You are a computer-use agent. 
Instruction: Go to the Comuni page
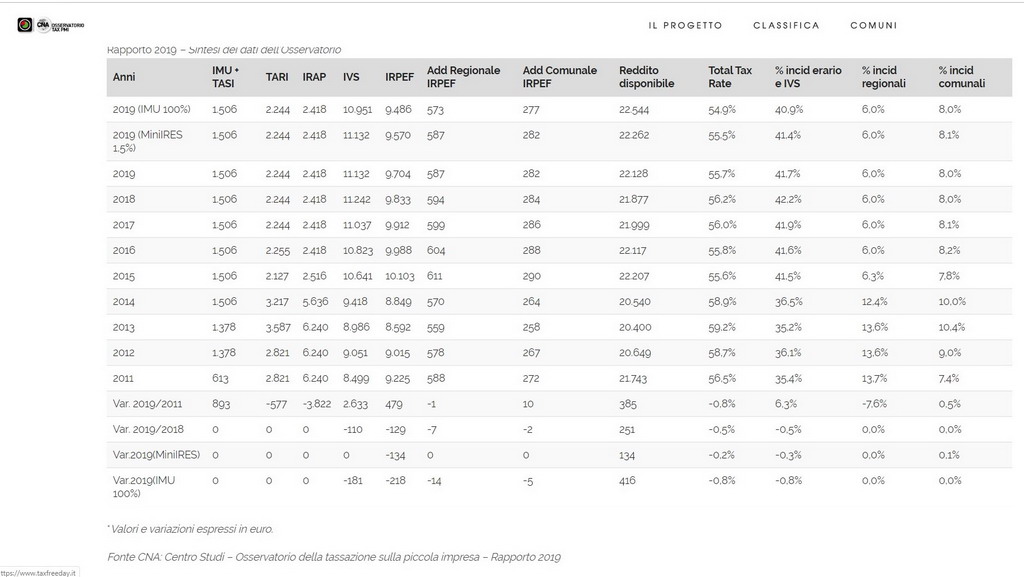(873, 26)
